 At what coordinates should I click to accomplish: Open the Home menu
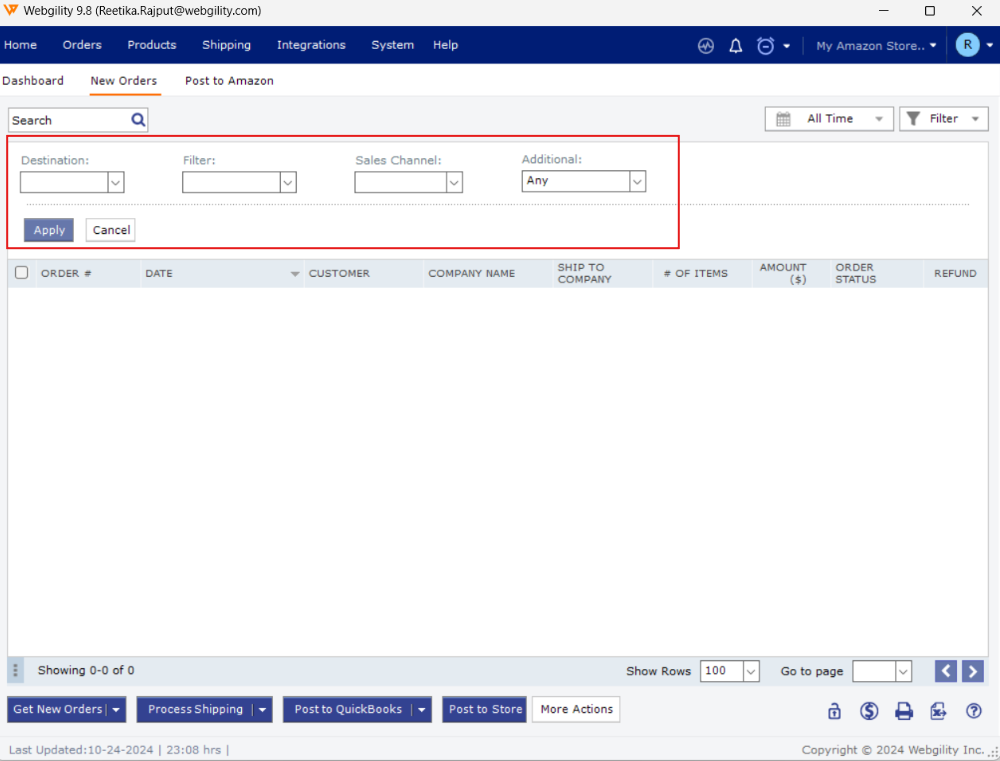click(20, 45)
